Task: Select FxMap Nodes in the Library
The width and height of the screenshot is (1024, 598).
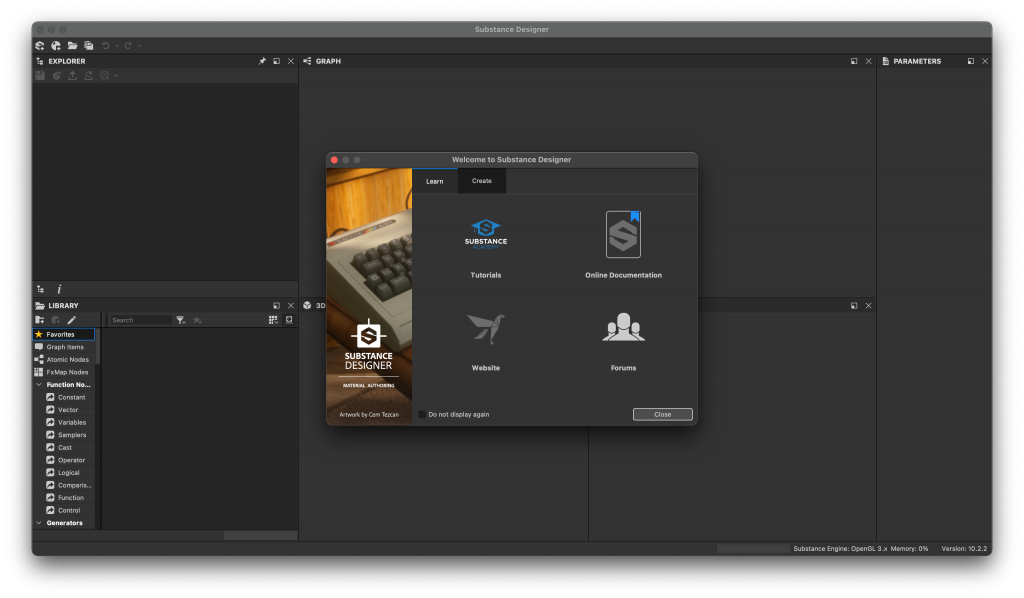Action: [x=63, y=372]
